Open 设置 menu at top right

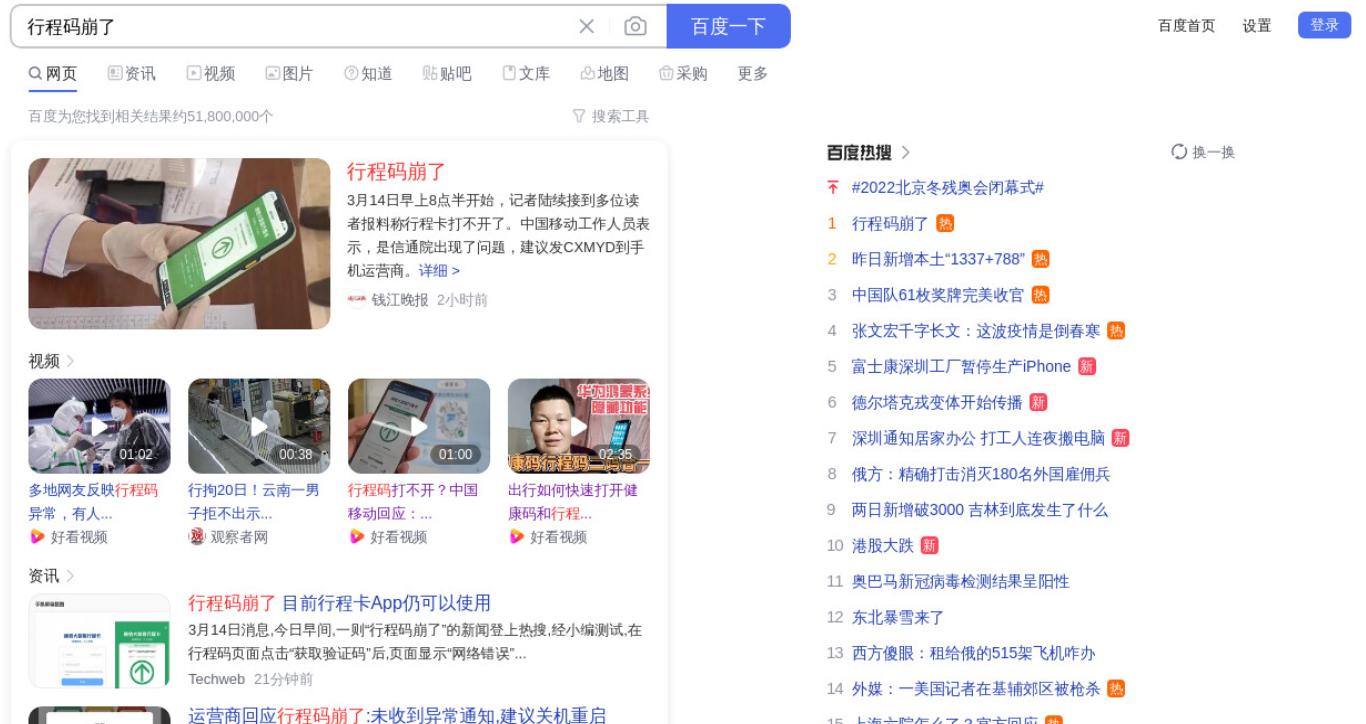(x=1257, y=26)
